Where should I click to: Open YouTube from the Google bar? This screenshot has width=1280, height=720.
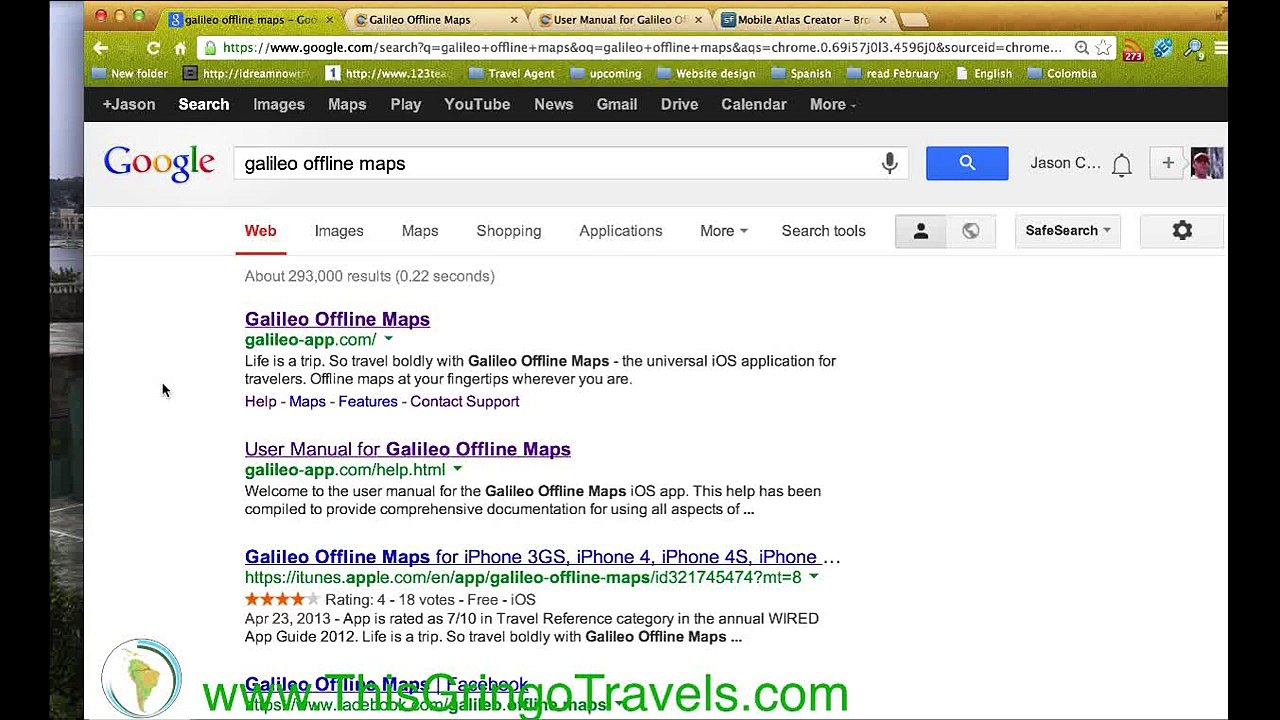tap(477, 104)
